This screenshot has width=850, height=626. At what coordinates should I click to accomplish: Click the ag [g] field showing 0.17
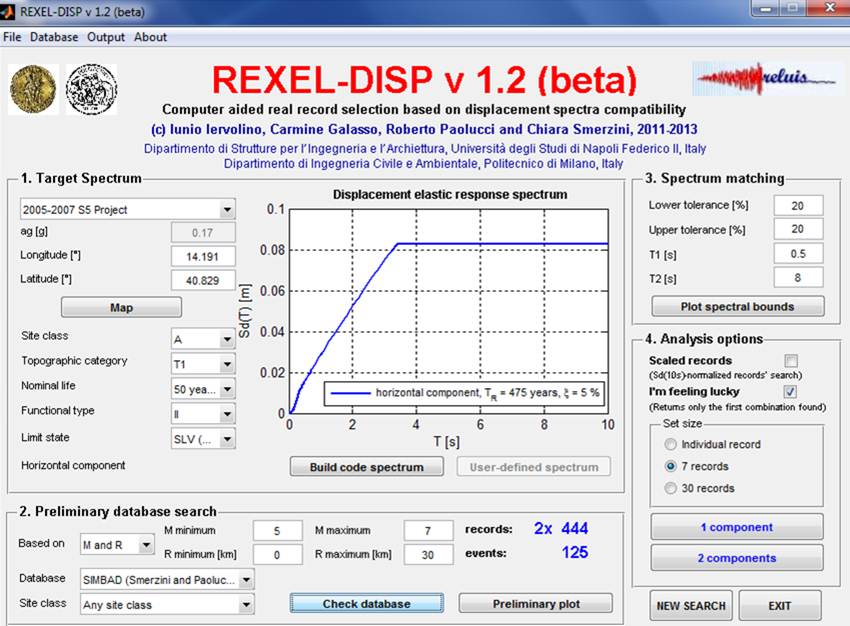pos(203,233)
